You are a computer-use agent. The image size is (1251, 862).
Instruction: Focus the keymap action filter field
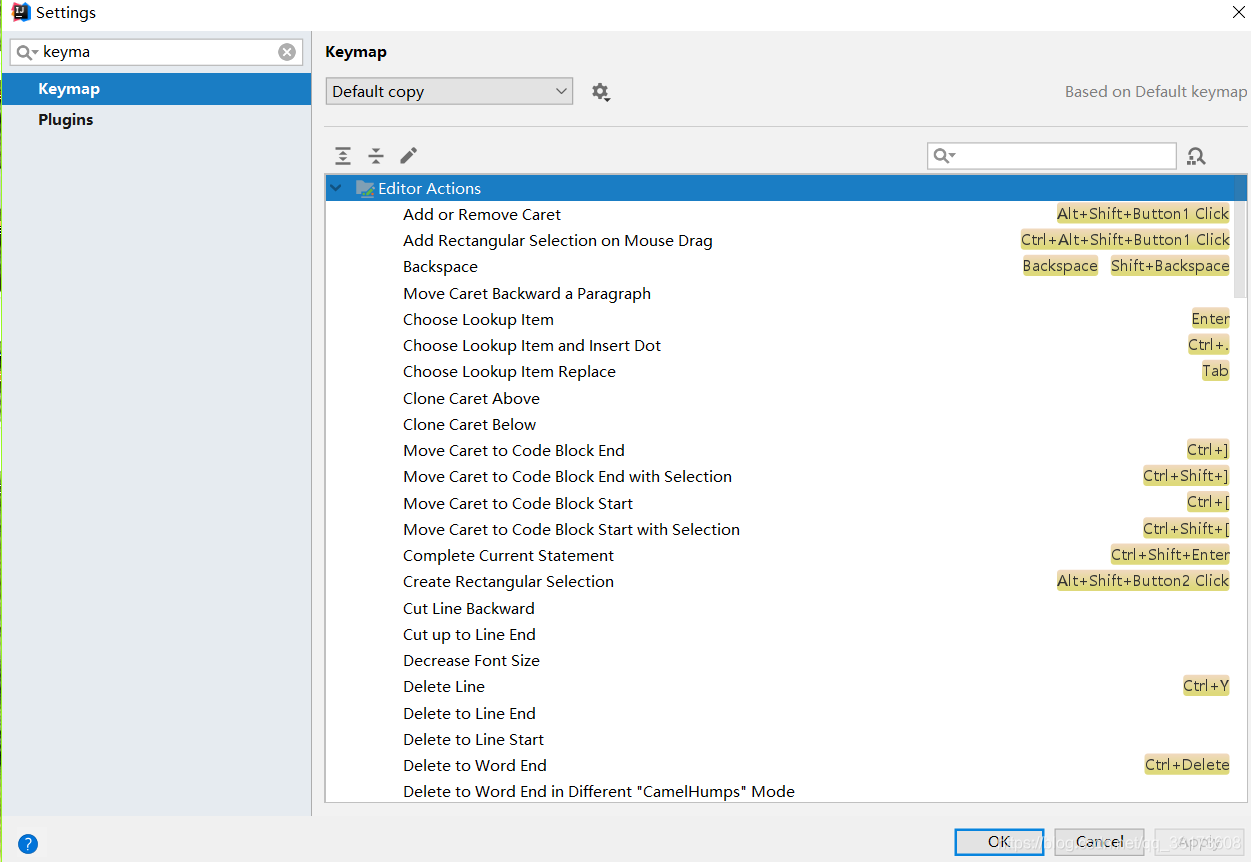click(1052, 156)
